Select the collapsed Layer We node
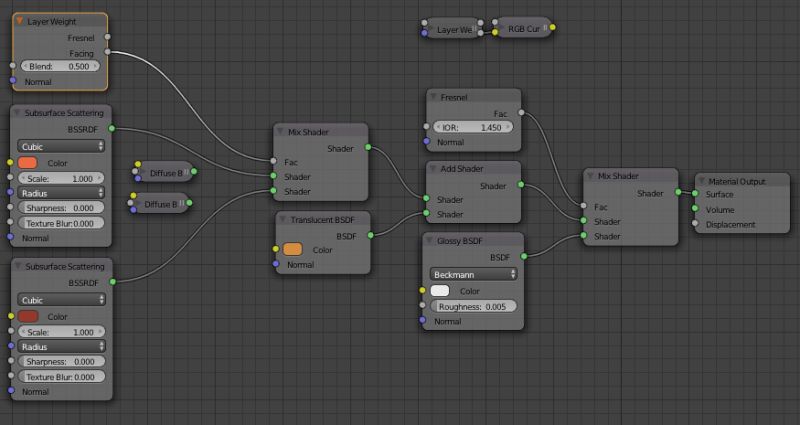The width and height of the screenshot is (800, 425). coord(454,30)
